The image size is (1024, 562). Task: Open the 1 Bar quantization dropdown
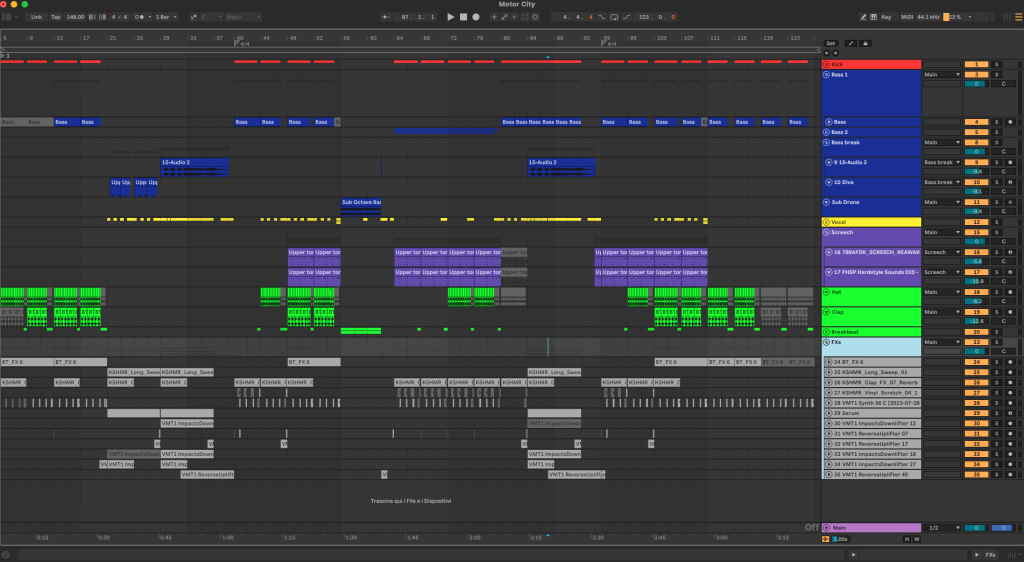coord(165,17)
